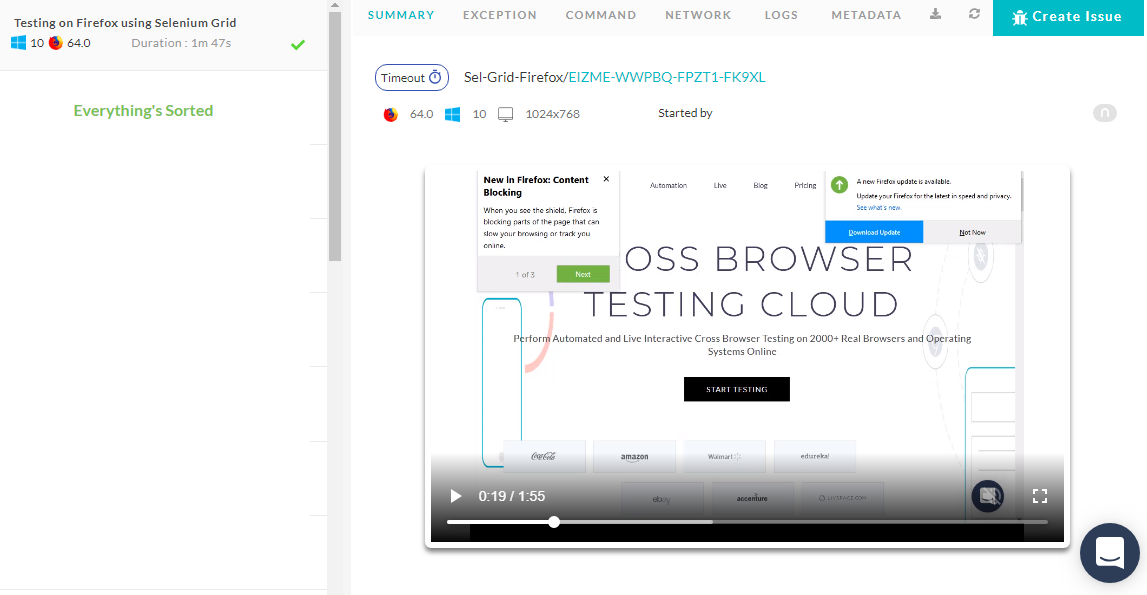This screenshot has height=595, width=1147.
Task: Open the NETWORK tab
Action: [x=698, y=15]
